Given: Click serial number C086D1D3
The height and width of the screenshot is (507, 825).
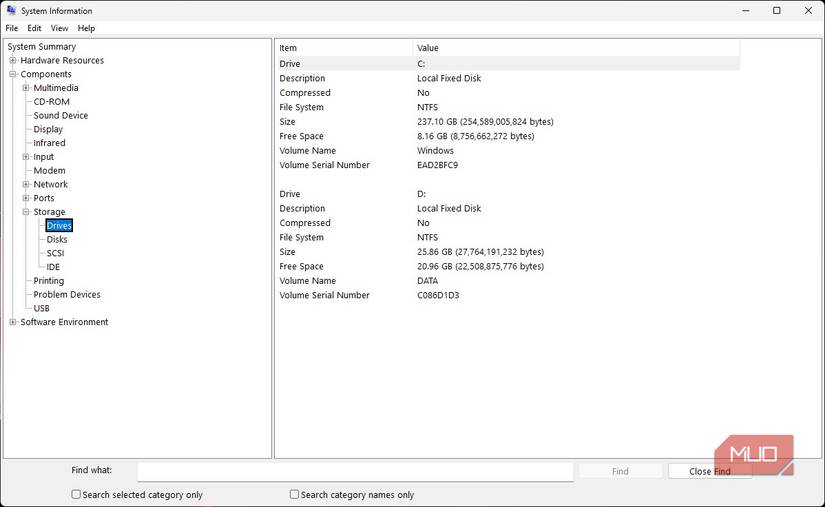Looking at the screenshot, I should [x=438, y=295].
